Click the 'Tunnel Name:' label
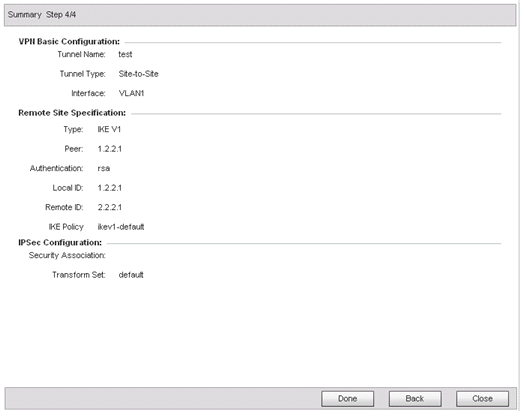This screenshot has width=520, height=411. [81, 54]
